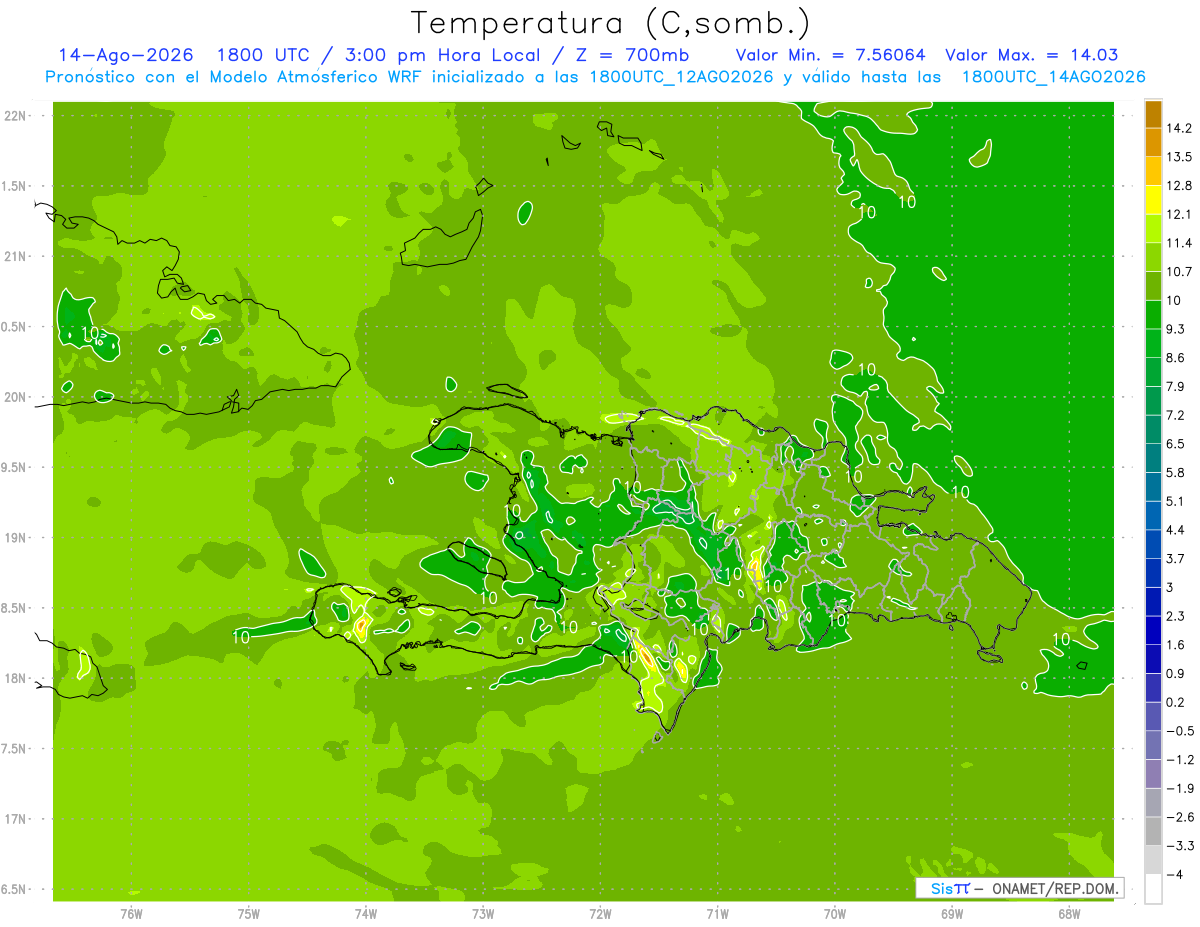This screenshot has height=927, width=1200.
Task: Click the legend value '5.1'
Action: pos(1175,501)
